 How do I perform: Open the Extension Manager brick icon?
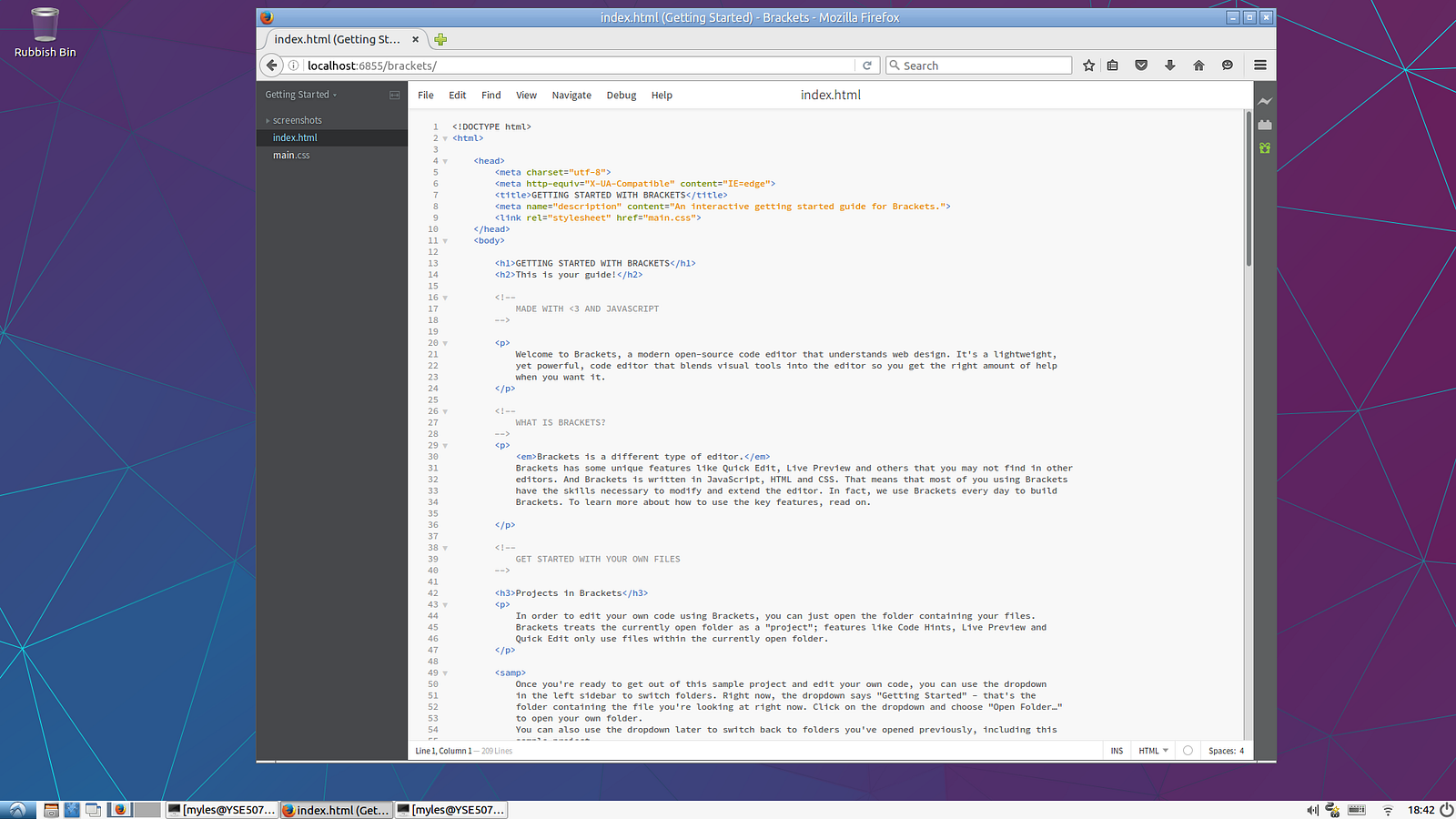point(1265,125)
